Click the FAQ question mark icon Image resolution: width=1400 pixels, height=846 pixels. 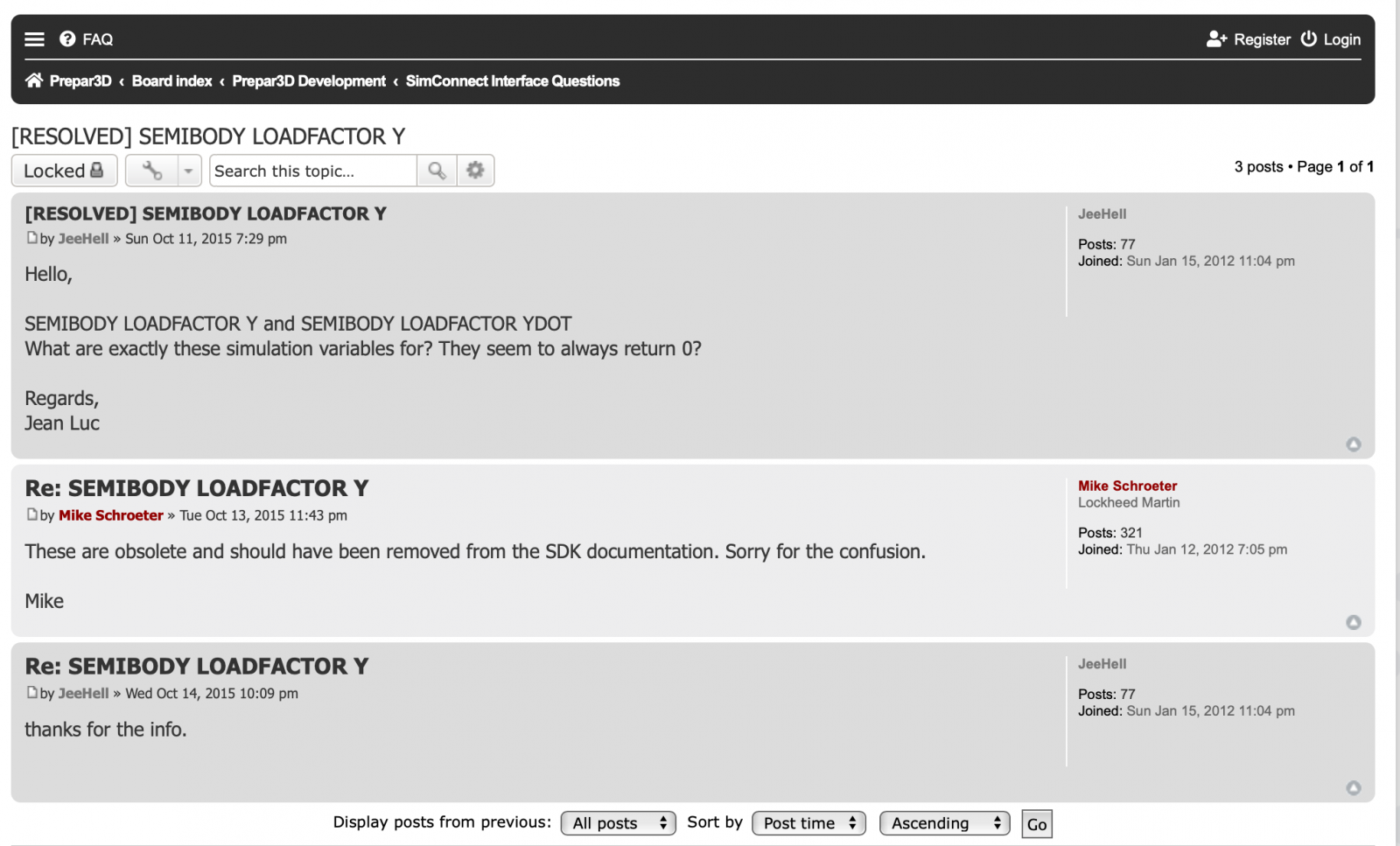coord(67,39)
